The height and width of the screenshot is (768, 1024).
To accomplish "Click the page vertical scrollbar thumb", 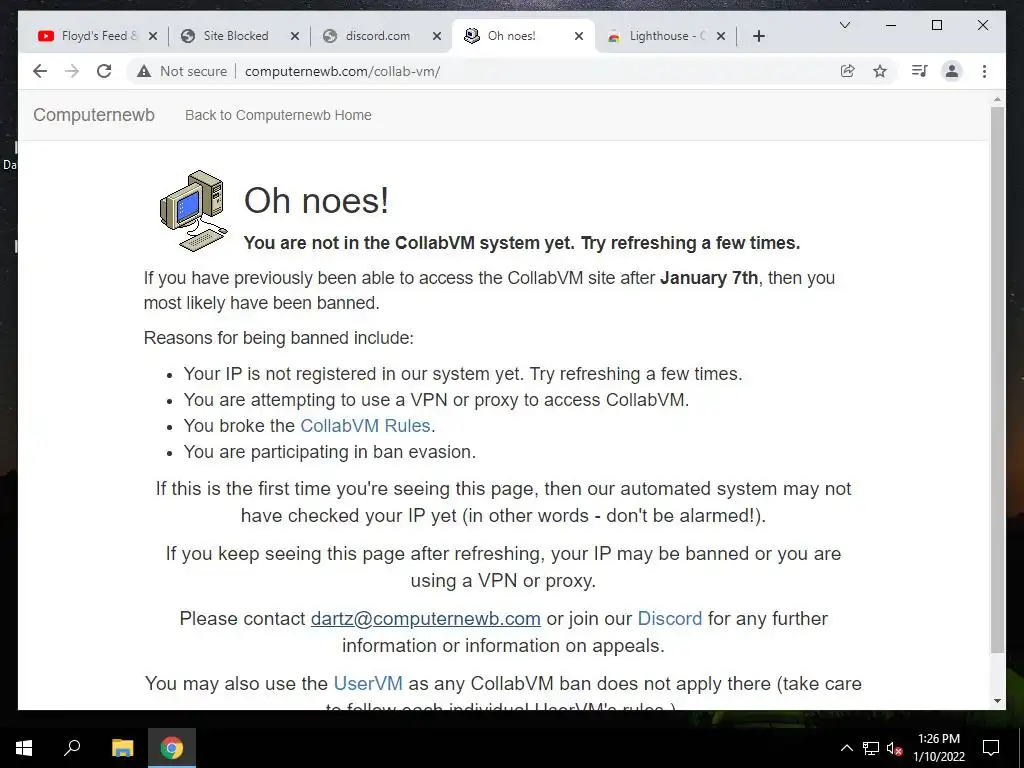I will pos(997,379).
